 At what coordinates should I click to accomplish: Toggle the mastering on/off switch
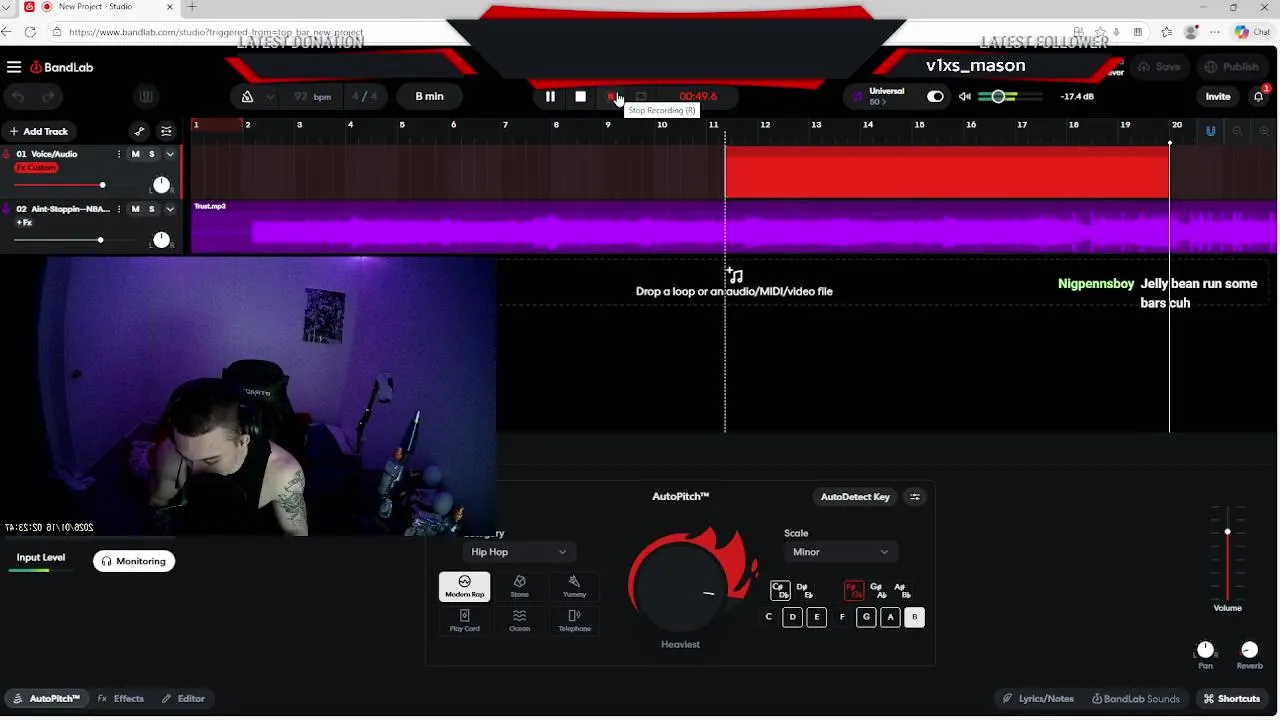pos(935,97)
